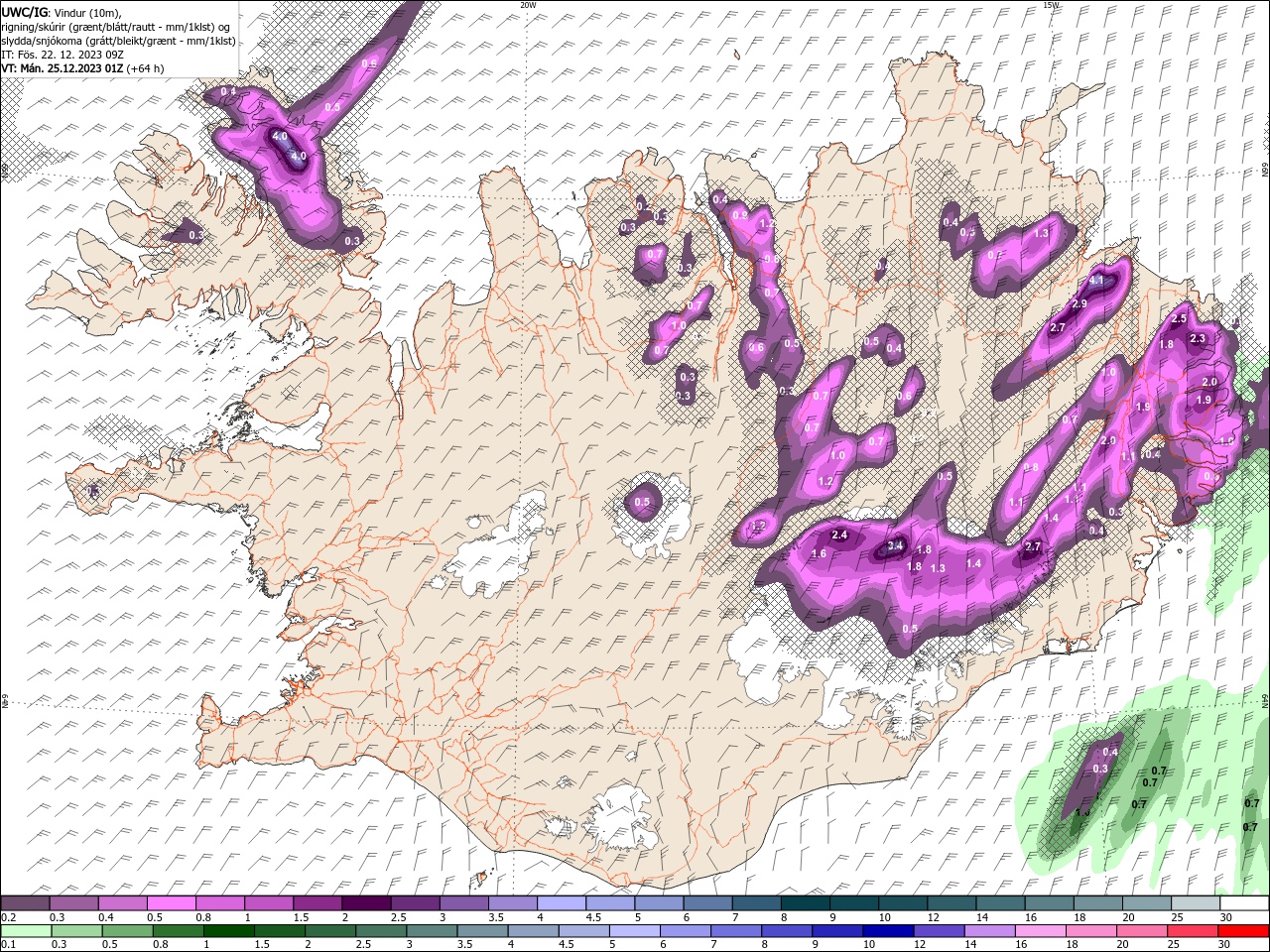Image resolution: width=1270 pixels, height=952 pixels.
Task: Click the crimson 25–30 rain legend swatch
Action: [1193, 930]
